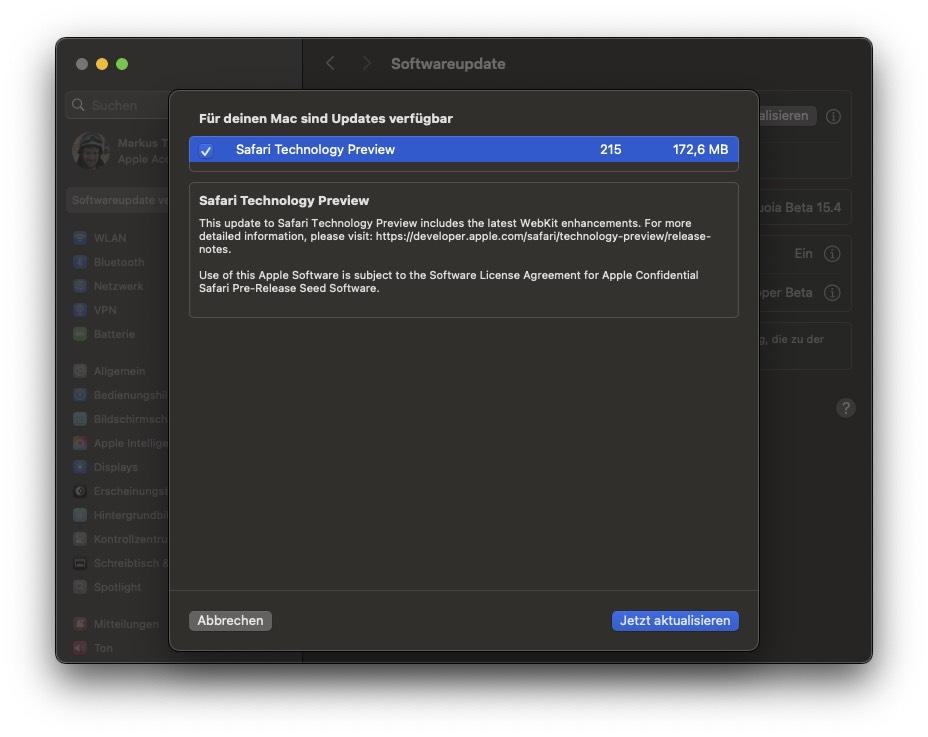Open the Markus Apple Account profile avatar
Viewport: 928px width, 737px height.
coord(91,150)
